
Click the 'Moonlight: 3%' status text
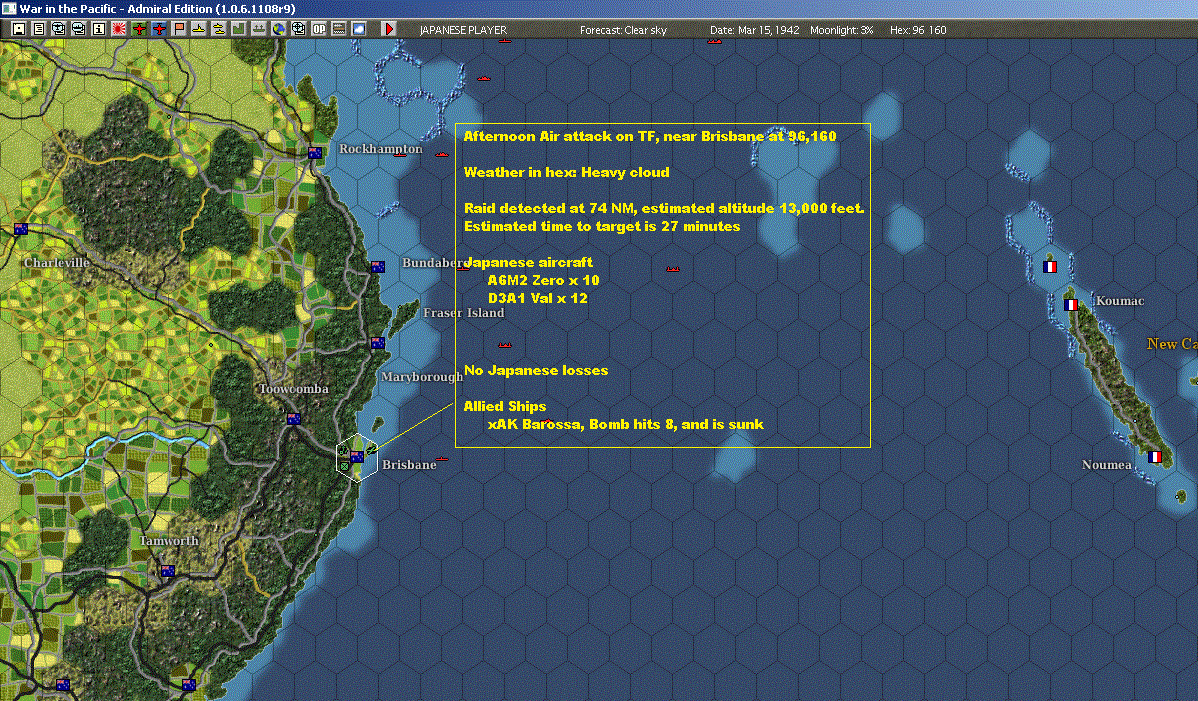[841, 30]
